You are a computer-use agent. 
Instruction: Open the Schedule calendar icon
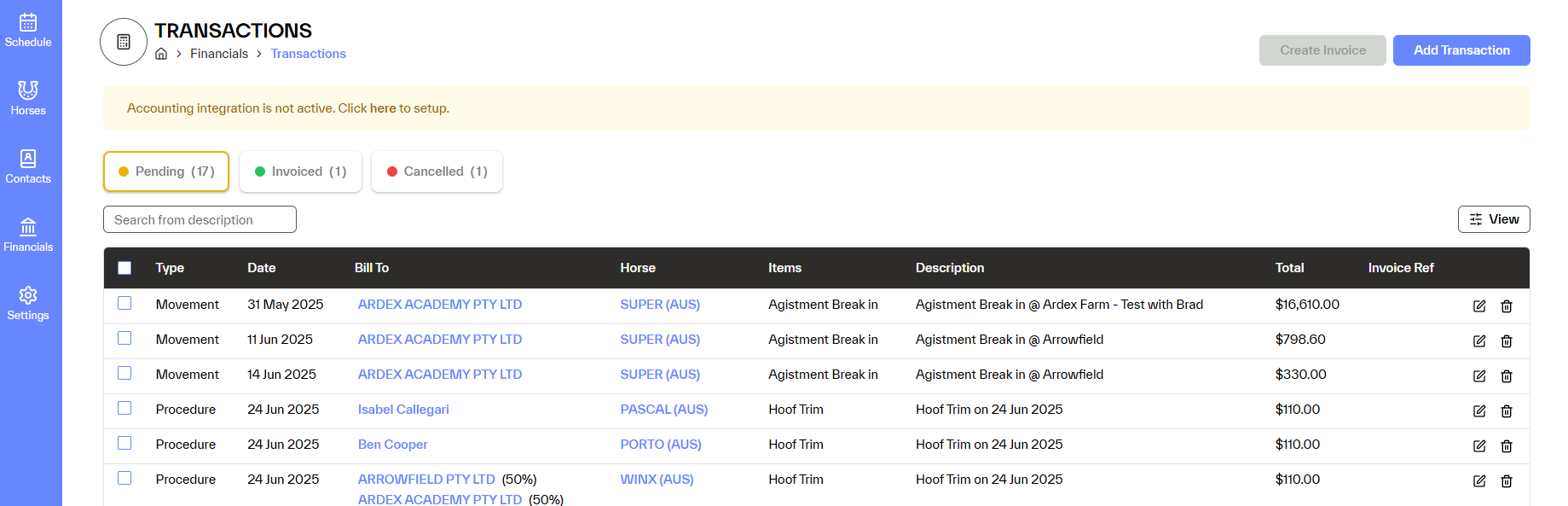(x=28, y=23)
